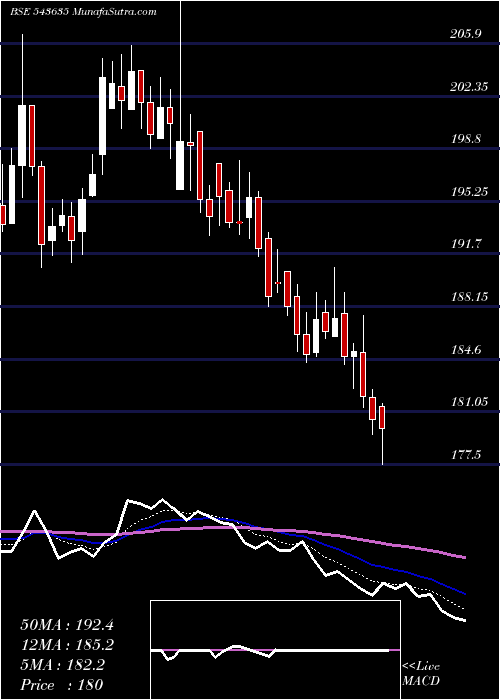
Task: Click the 205.9 price level label
Action: 466,34
